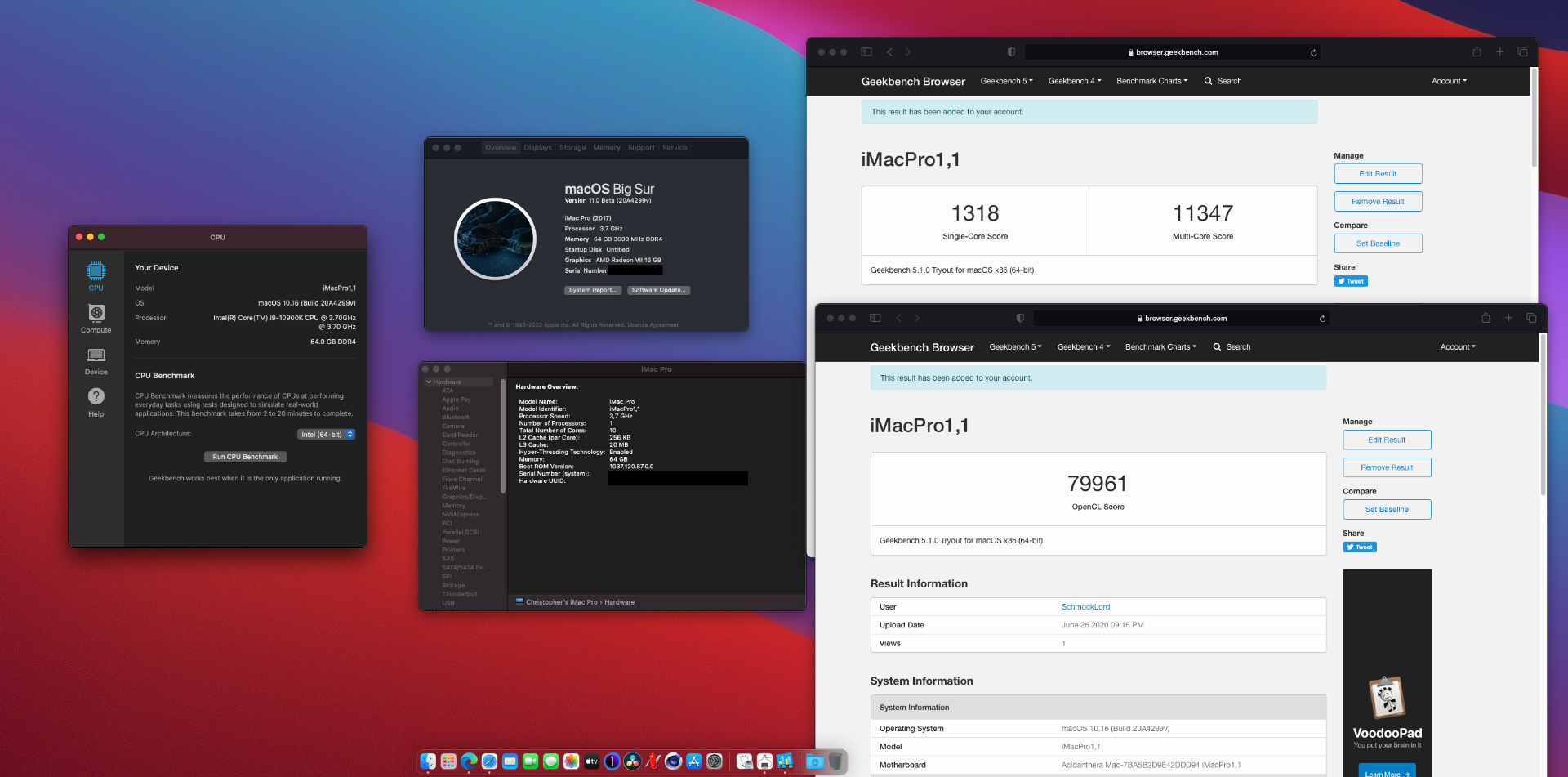Open Benchmark Charts menu in Single-Core score window
This screenshot has height=777, width=1568.
click(1151, 81)
